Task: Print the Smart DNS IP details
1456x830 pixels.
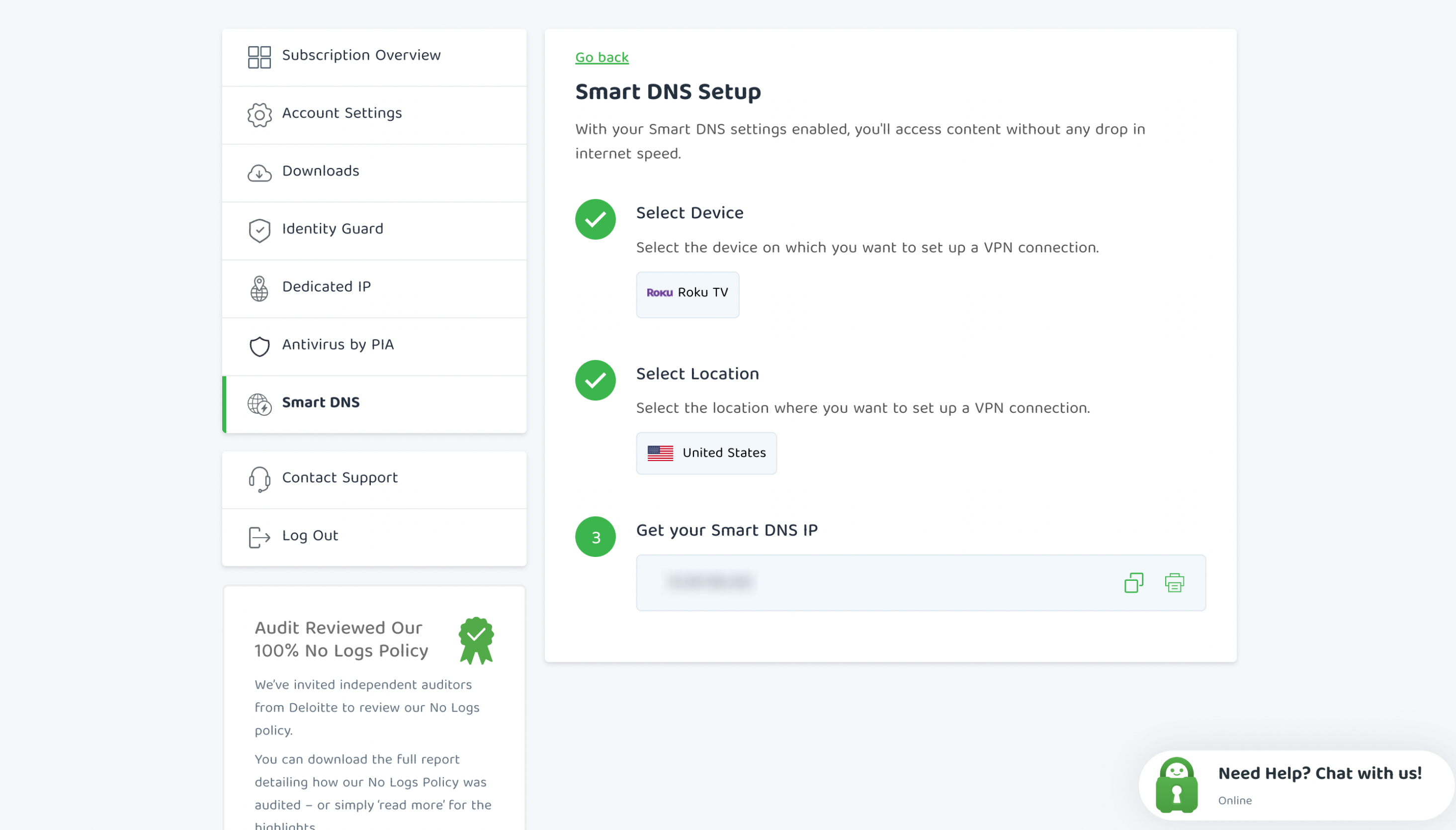Action: coord(1174,583)
